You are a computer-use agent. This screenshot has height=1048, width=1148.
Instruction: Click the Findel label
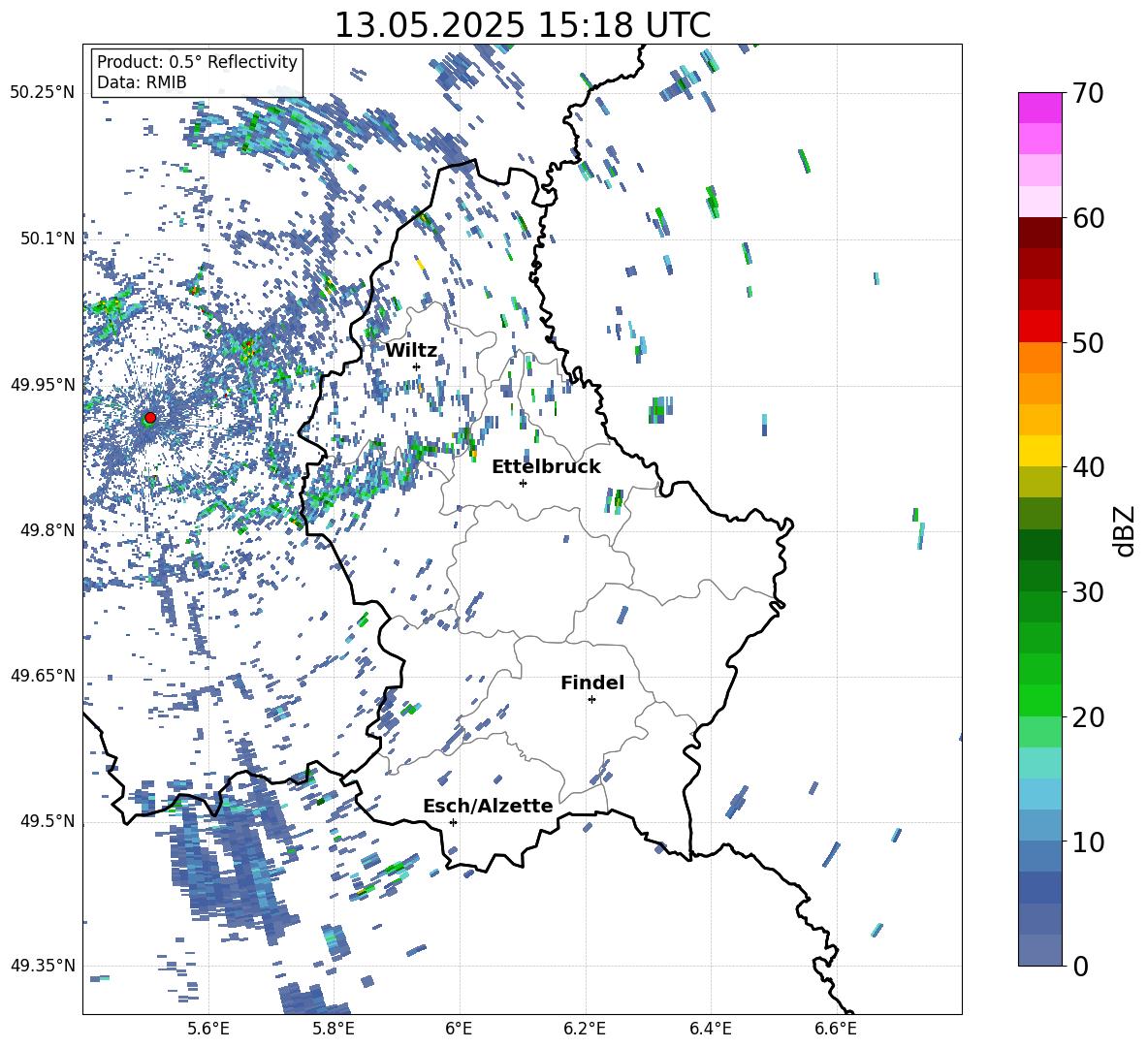coord(592,683)
